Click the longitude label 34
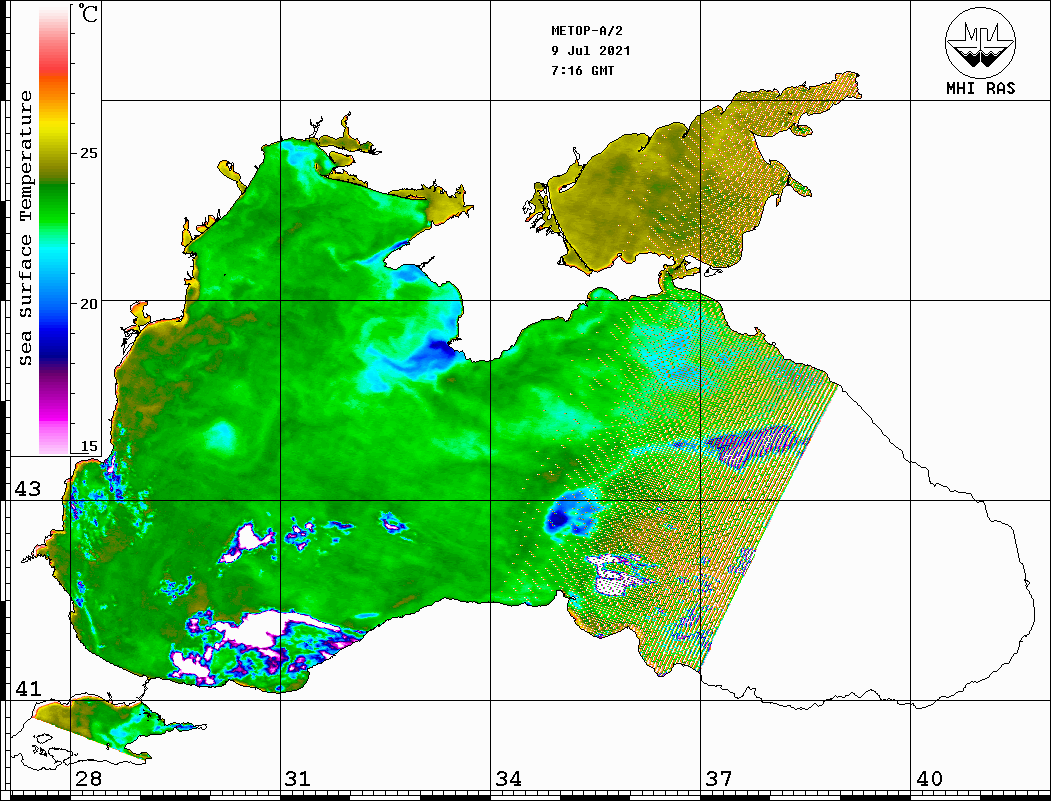Screen dimensions: 1051x801 509,778
